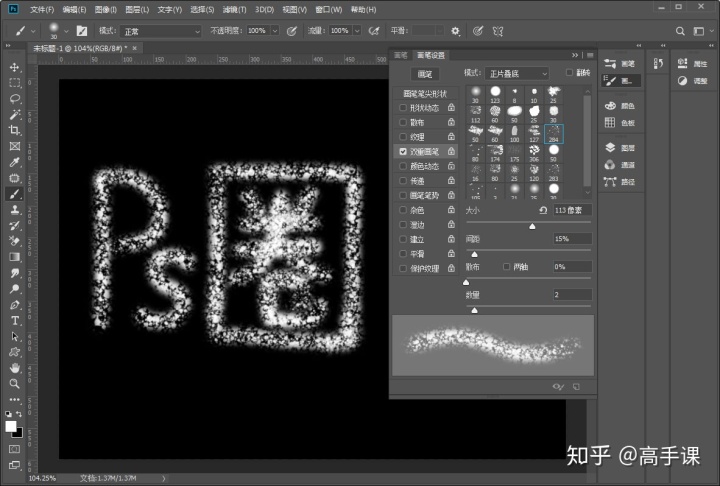Enable the 散布 checkbox in options list
Viewport: 720px width, 486px height.
click(403, 122)
